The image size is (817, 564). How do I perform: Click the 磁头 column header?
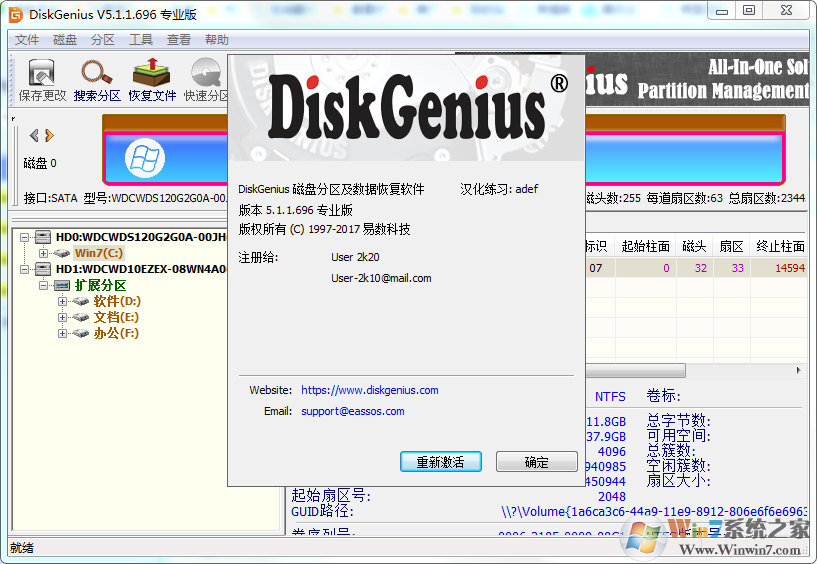pyautogui.click(x=695, y=247)
